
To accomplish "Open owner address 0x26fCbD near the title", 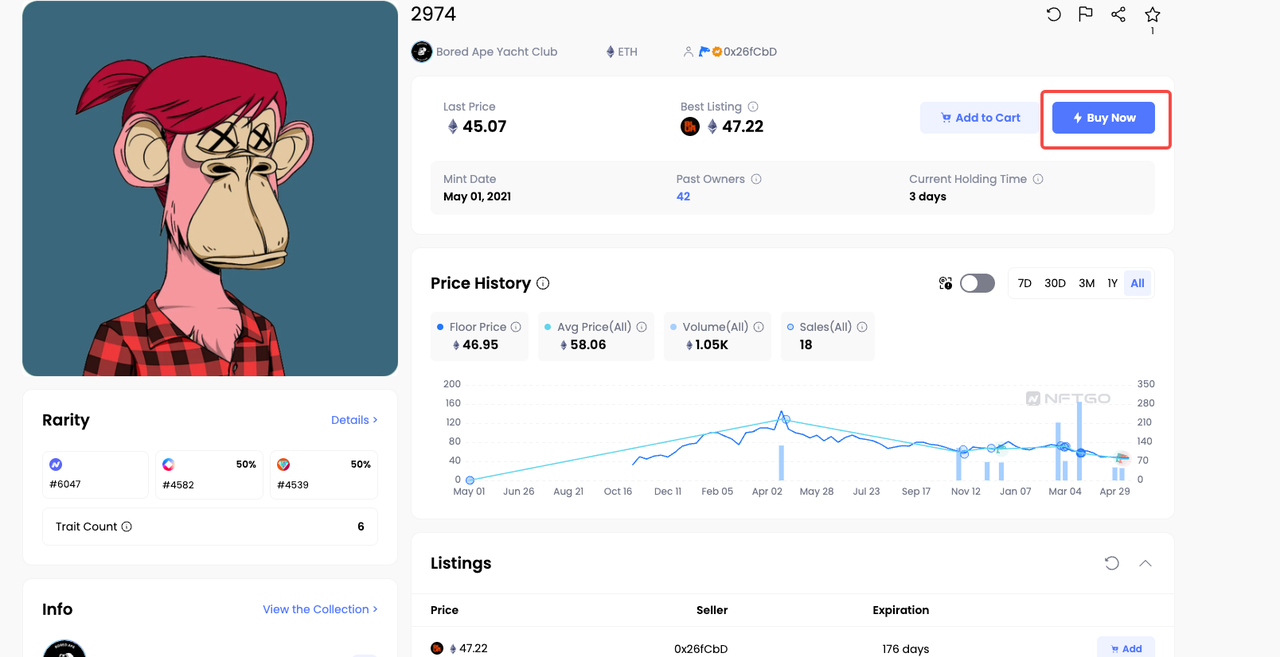I will click(750, 51).
